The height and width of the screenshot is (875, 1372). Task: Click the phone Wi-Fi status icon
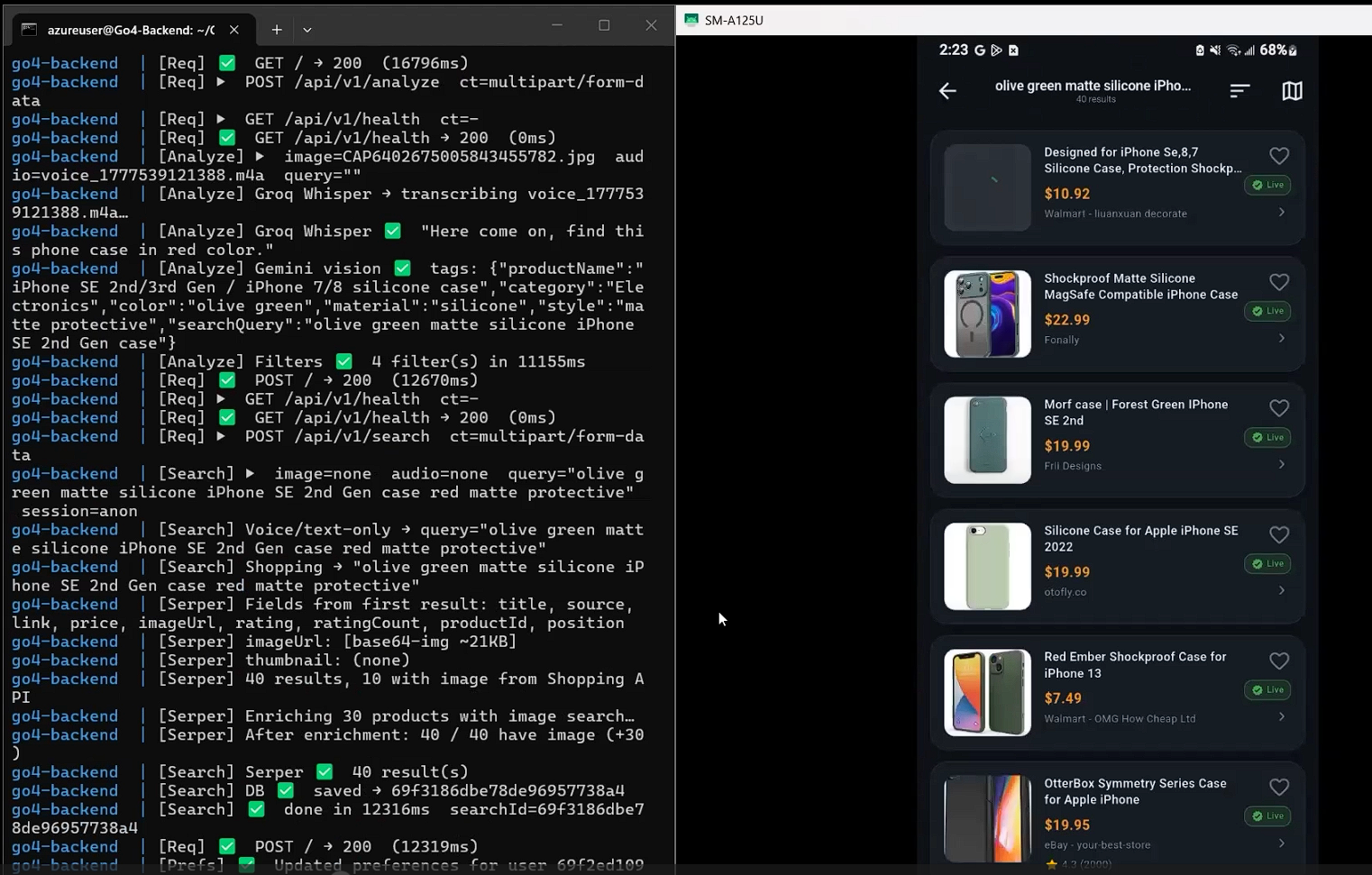(1233, 50)
